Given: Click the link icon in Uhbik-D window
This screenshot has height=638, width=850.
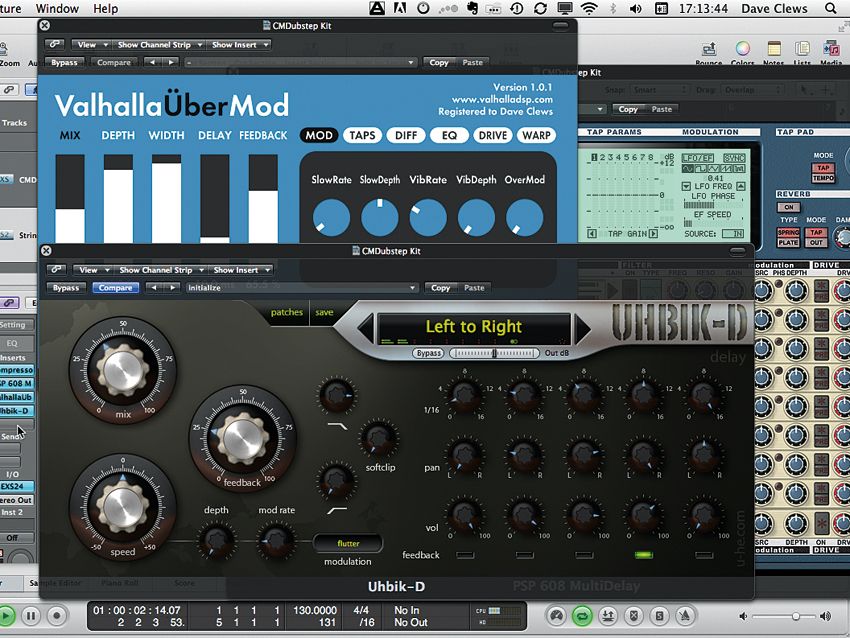Looking at the screenshot, I should (56, 269).
